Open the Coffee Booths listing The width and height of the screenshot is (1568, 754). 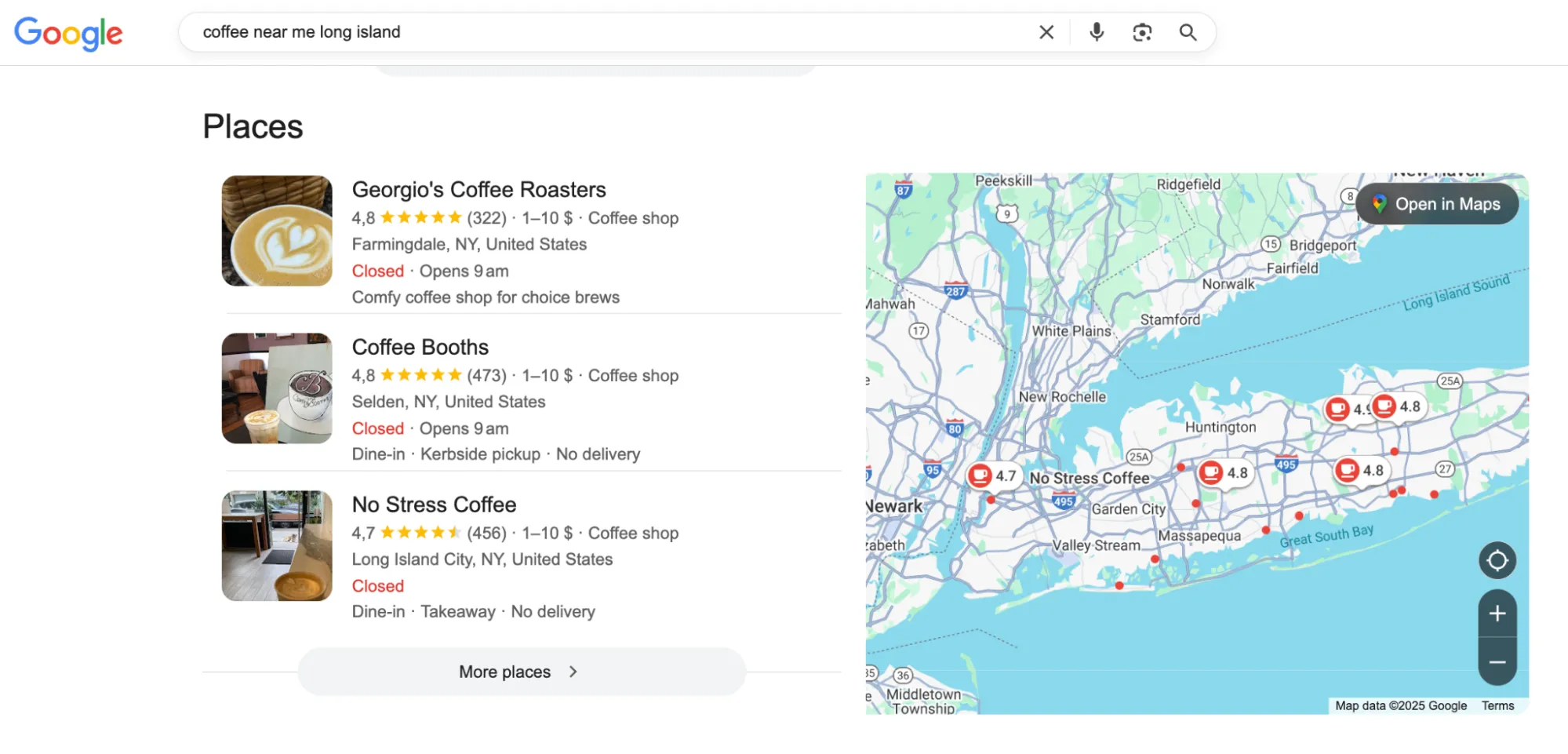point(420,348)
